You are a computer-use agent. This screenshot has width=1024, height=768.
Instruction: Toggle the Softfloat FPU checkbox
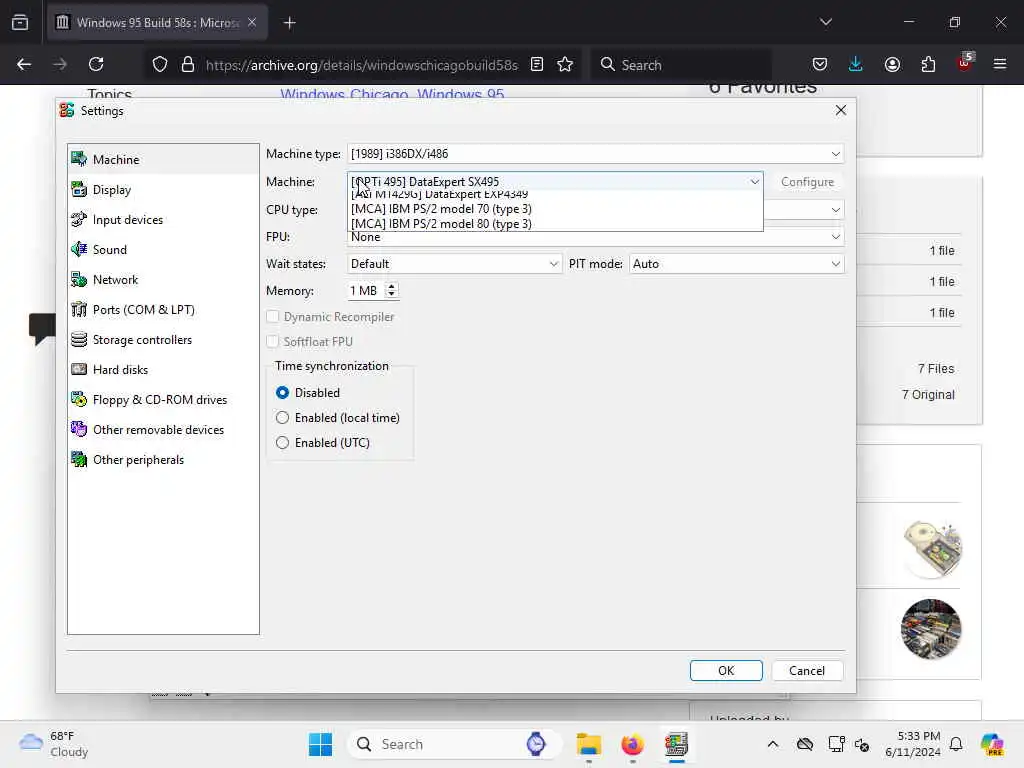pos(272,342)
